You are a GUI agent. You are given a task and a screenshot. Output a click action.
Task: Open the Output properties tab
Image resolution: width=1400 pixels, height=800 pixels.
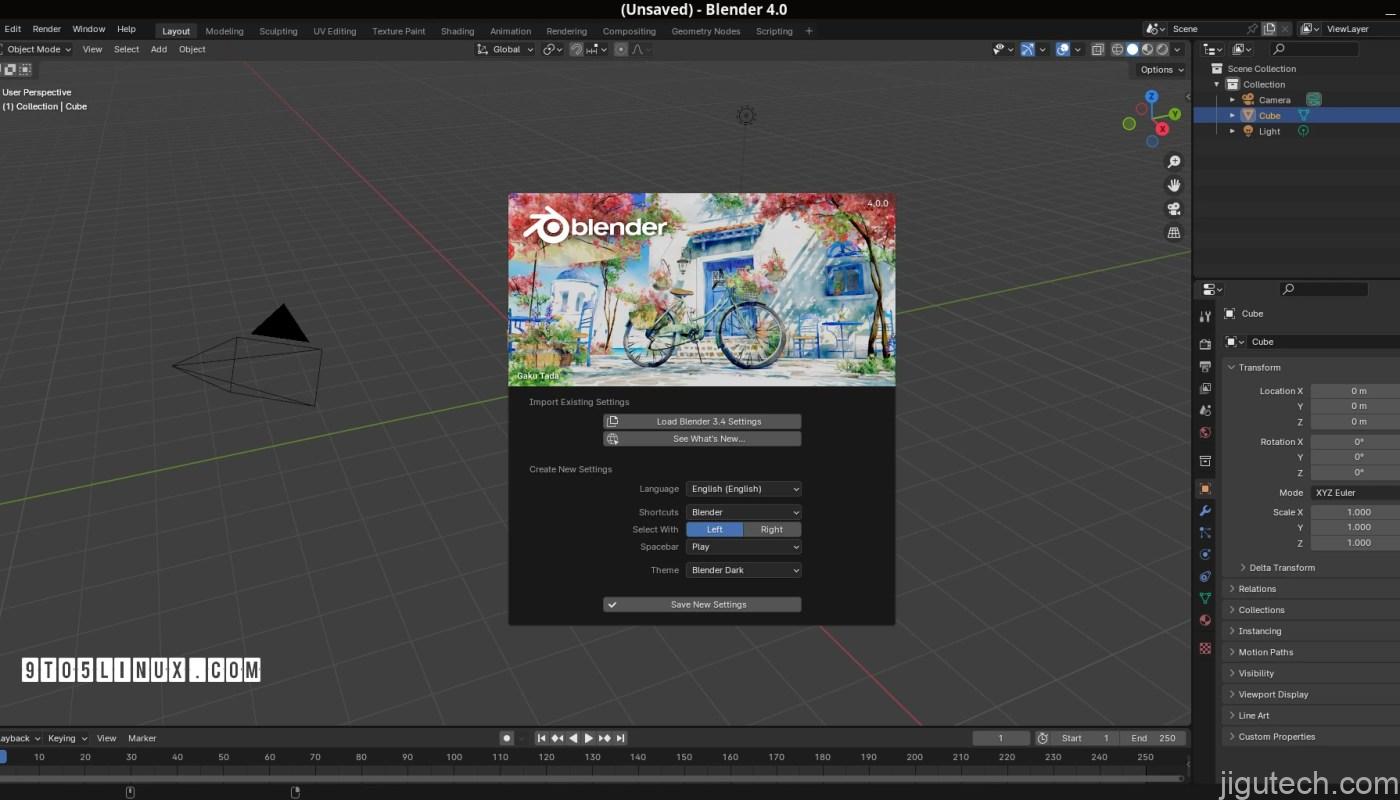(x=1205, y=366)
